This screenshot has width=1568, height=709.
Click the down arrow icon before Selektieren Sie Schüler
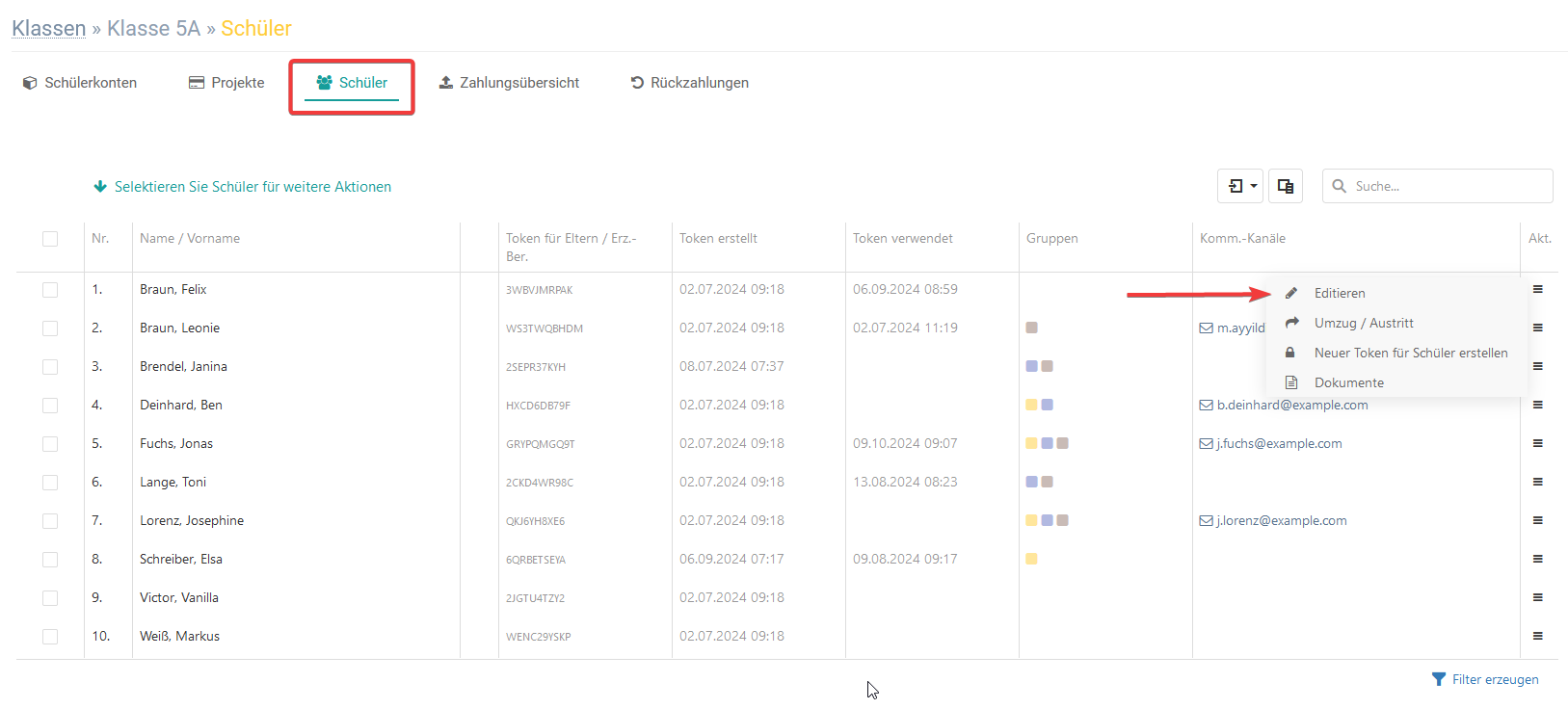(x=100, y=187)
